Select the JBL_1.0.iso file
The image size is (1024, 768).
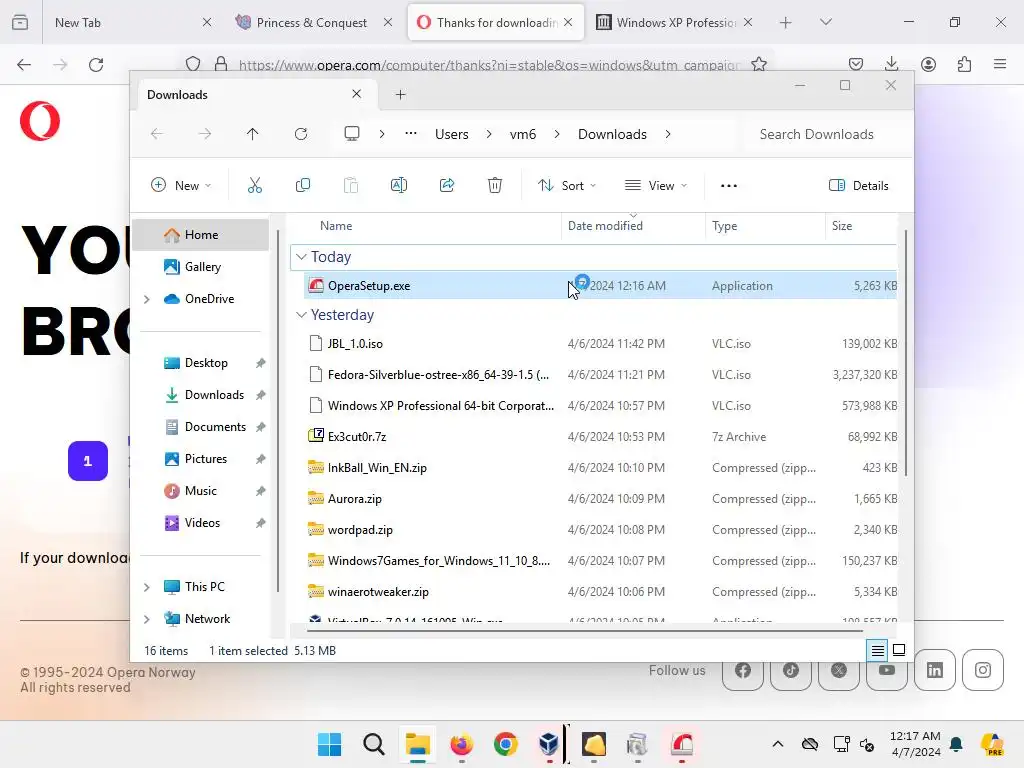(601, 344)
